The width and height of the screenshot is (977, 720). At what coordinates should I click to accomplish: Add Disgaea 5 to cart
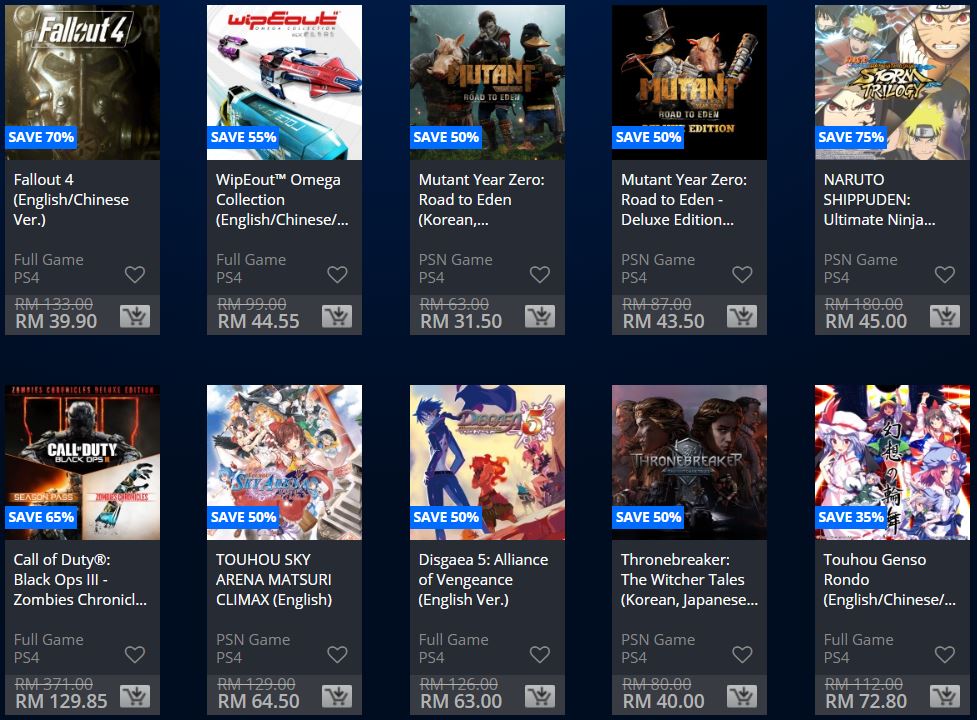tap(540, 696)
